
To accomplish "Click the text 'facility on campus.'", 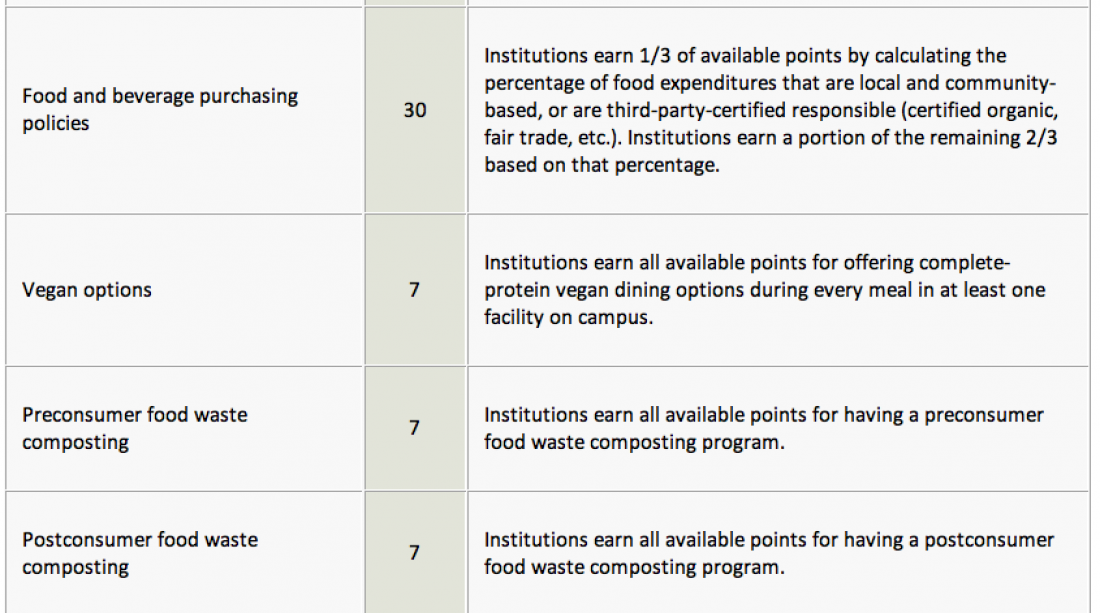I will [x=568, y=317].
